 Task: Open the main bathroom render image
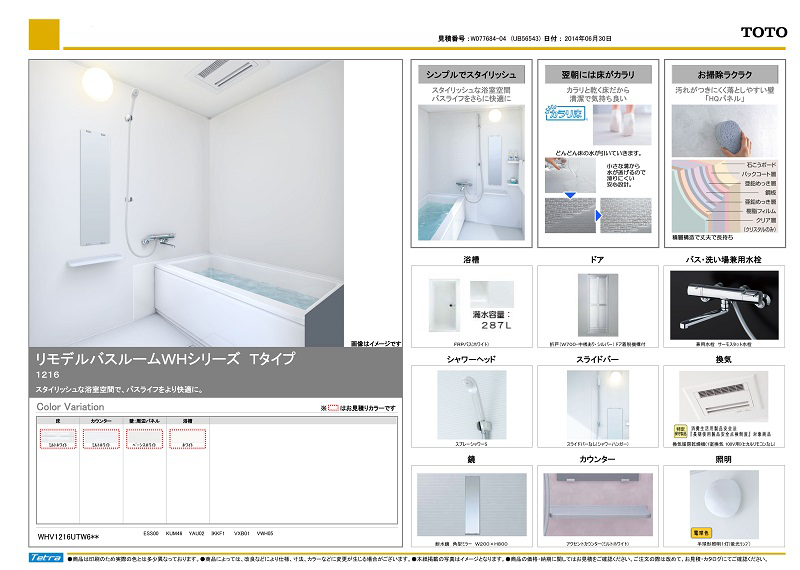pos(186,204)
